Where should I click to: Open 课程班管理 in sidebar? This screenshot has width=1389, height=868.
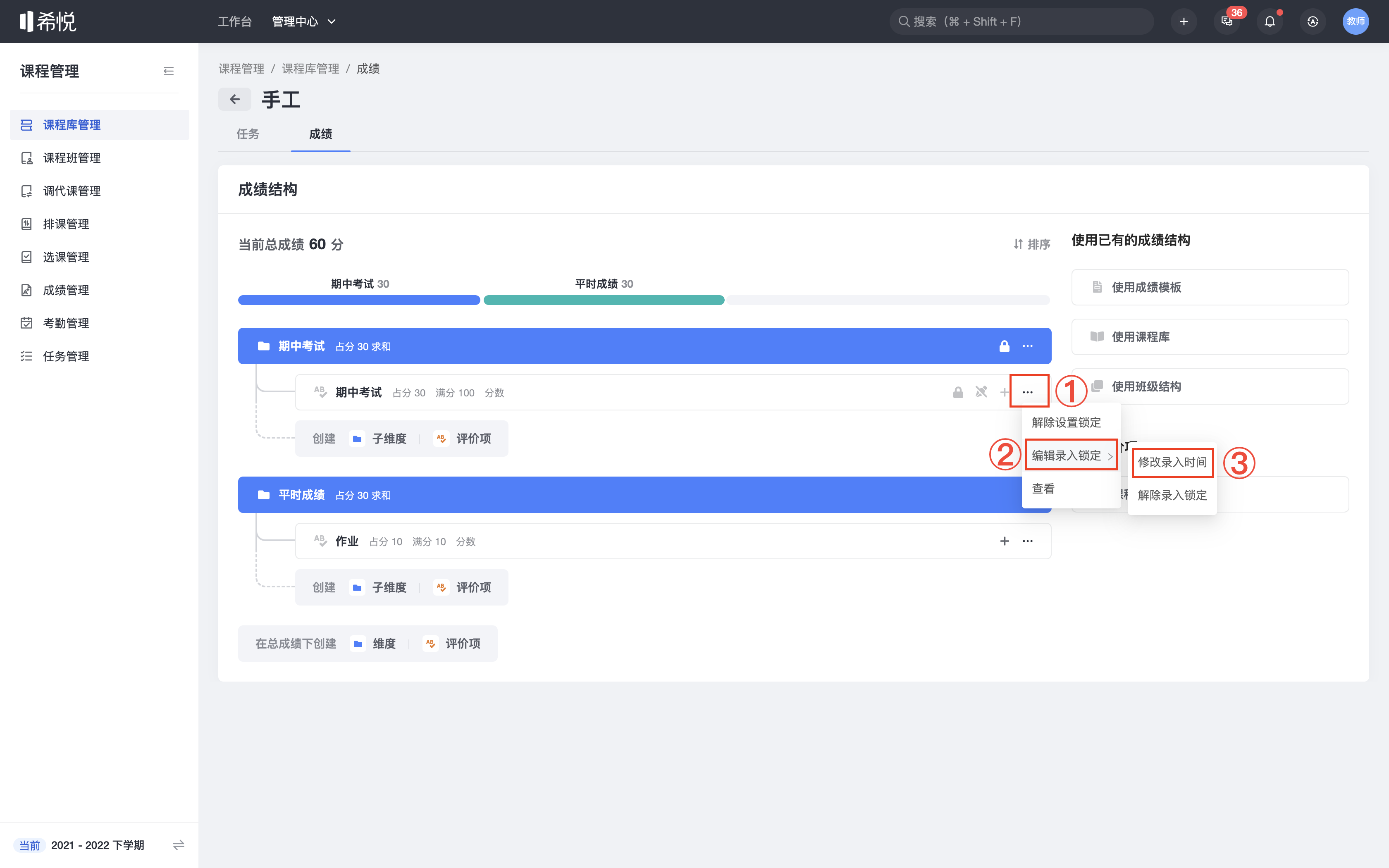(x=99, y=158)
